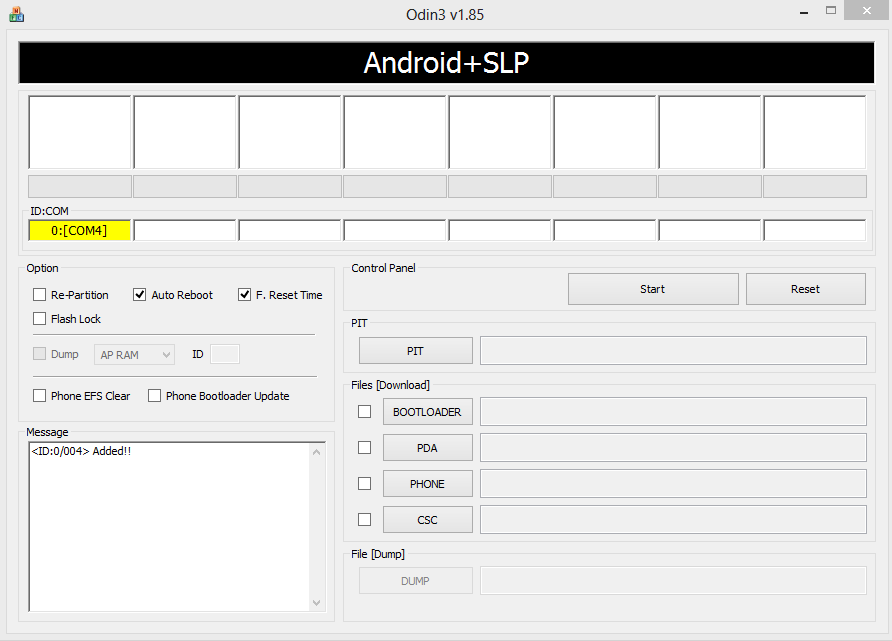Click the Reset button
Screen dimensions: 892x641
pyautogui.click(x=806, y=289)
